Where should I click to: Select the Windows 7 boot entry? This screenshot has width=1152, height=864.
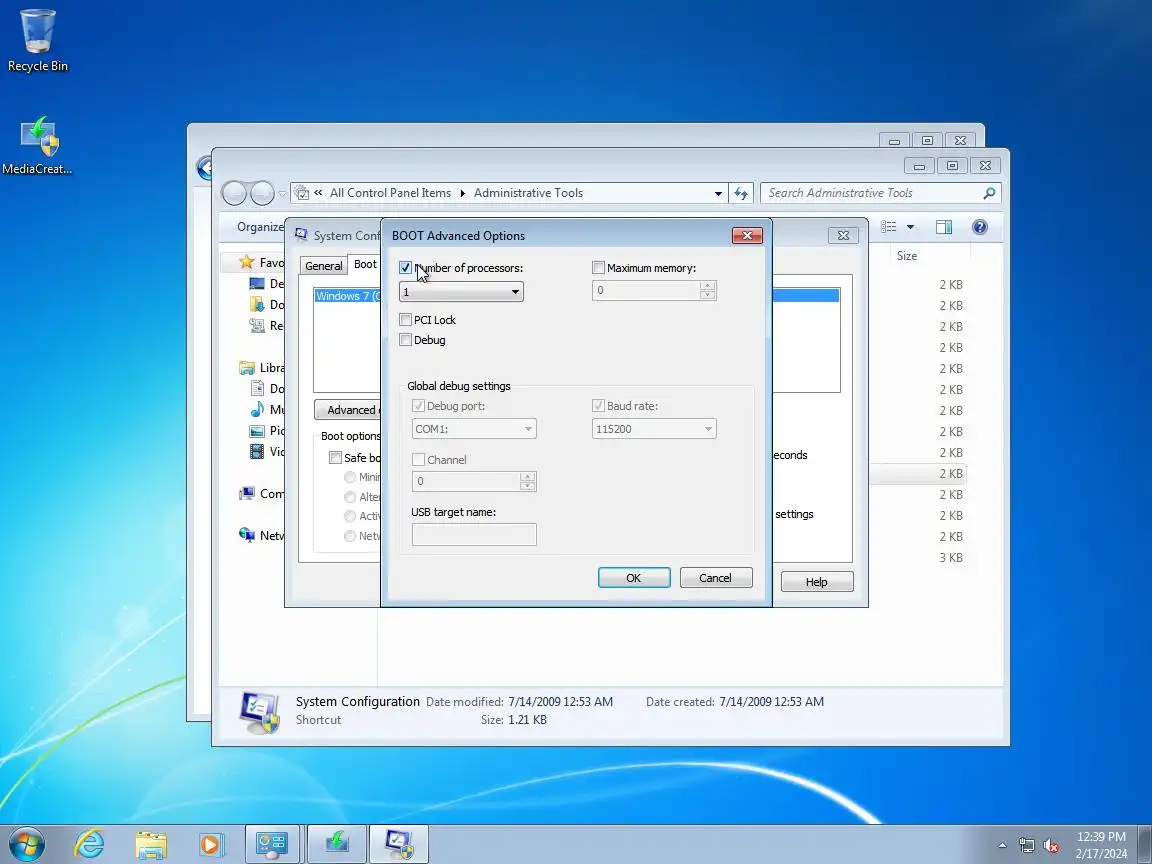coord(348,296)
